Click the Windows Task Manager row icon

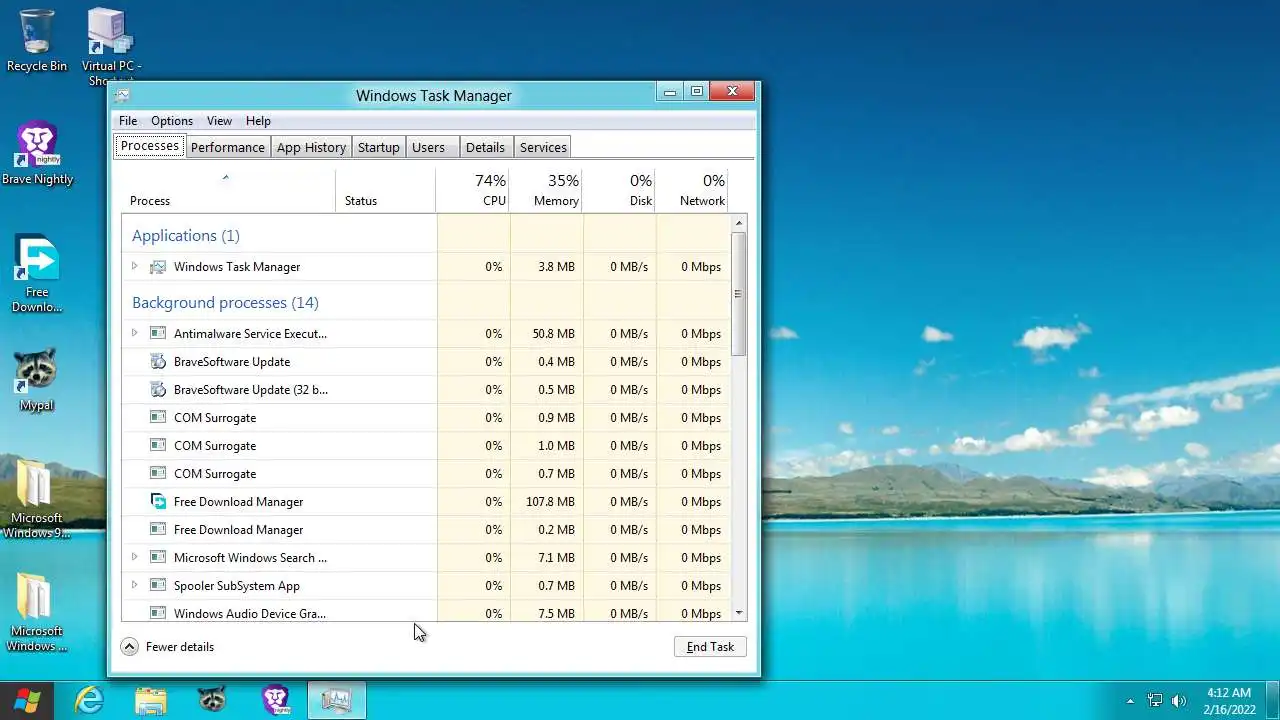(157, 267)
